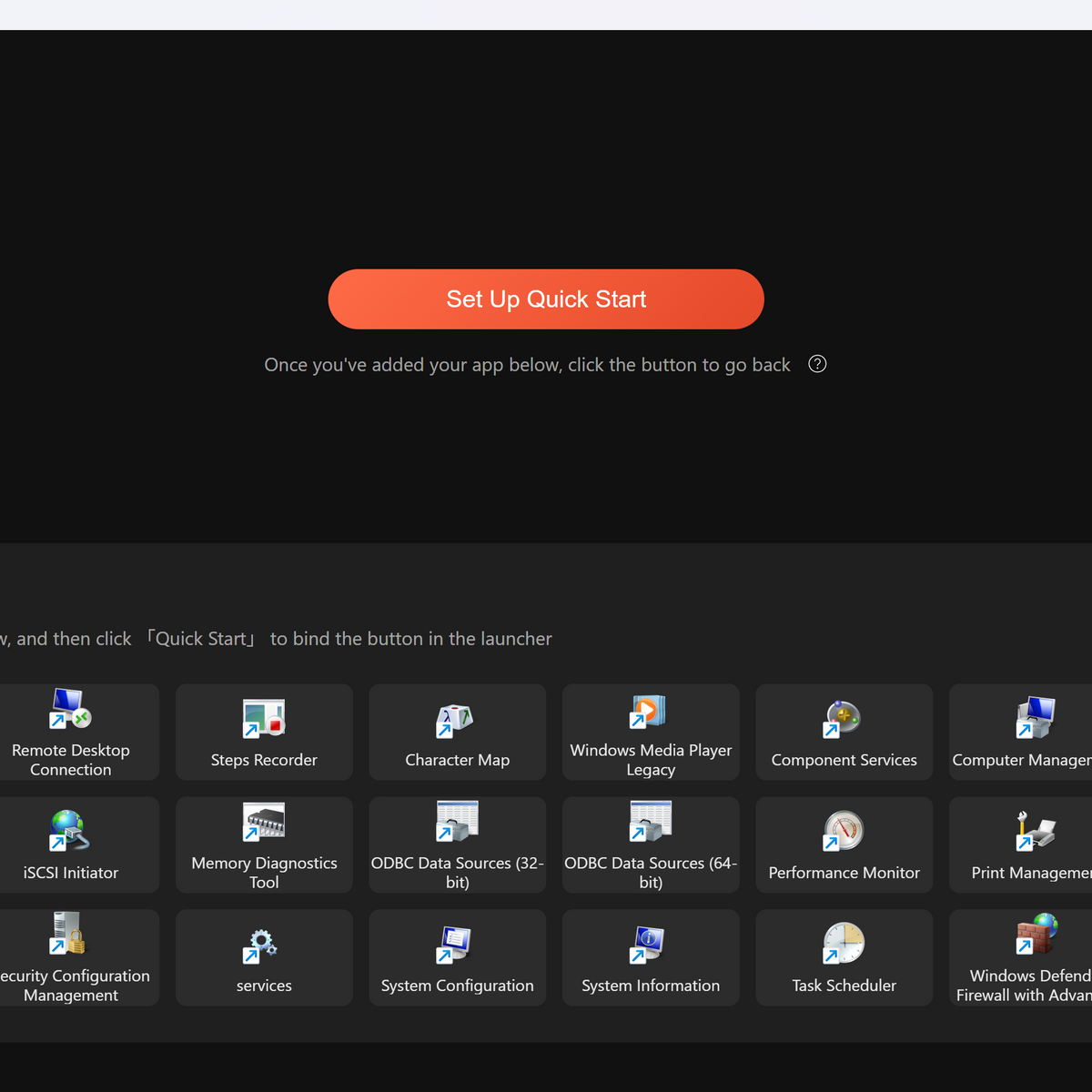The width and height of the screenshot is (1092, 1092).
Task: Click the 'Character Map' label text
Action: click(x=457, y=760)
